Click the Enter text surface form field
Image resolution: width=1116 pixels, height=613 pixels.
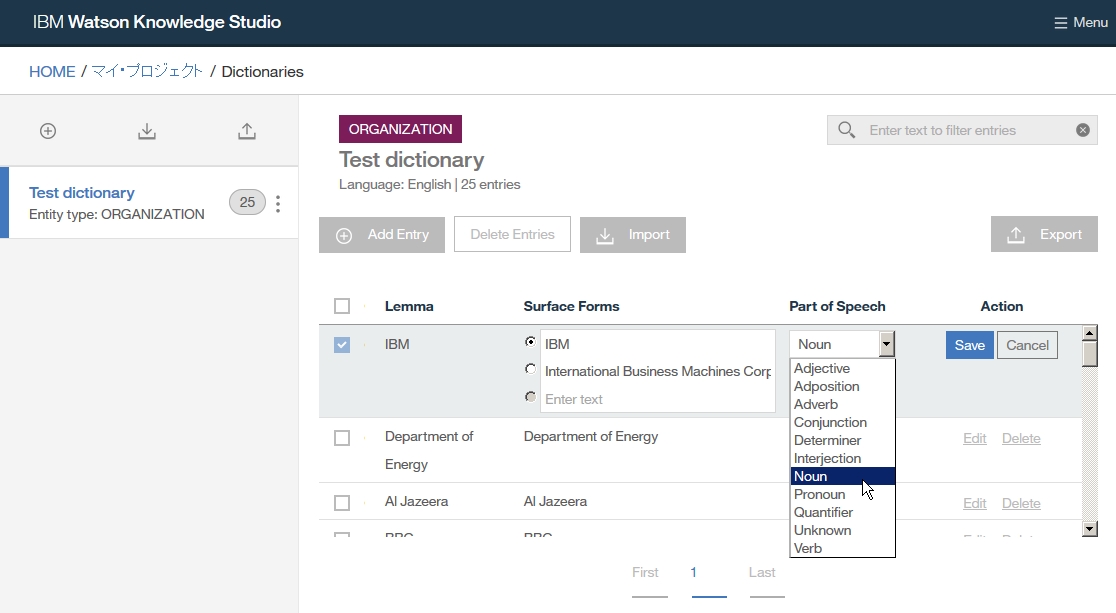[656, 399]
